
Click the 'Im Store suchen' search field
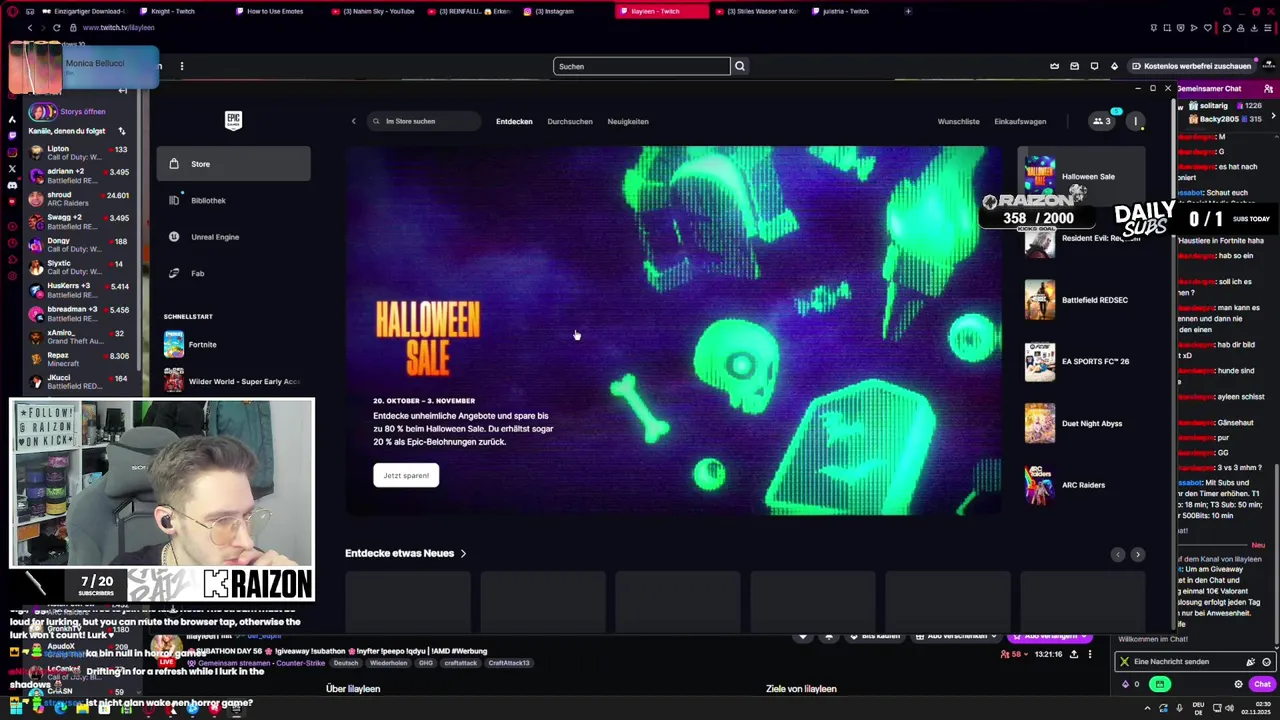(425, 121)
